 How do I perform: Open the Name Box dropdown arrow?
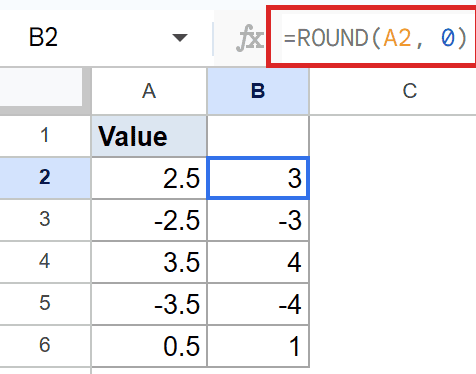click(x=180, y=38)
